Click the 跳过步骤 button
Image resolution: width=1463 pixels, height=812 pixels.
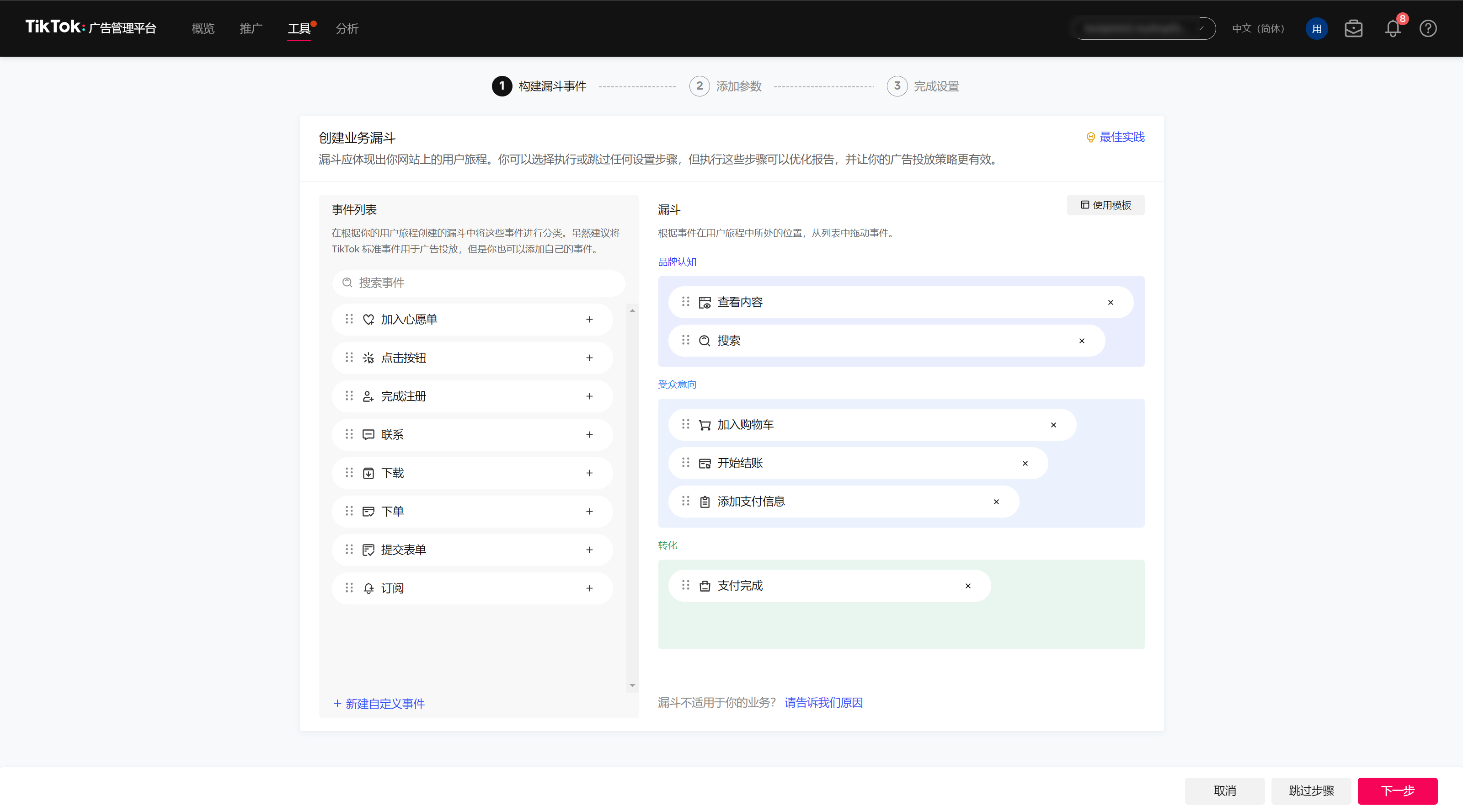click(1311, 791)
